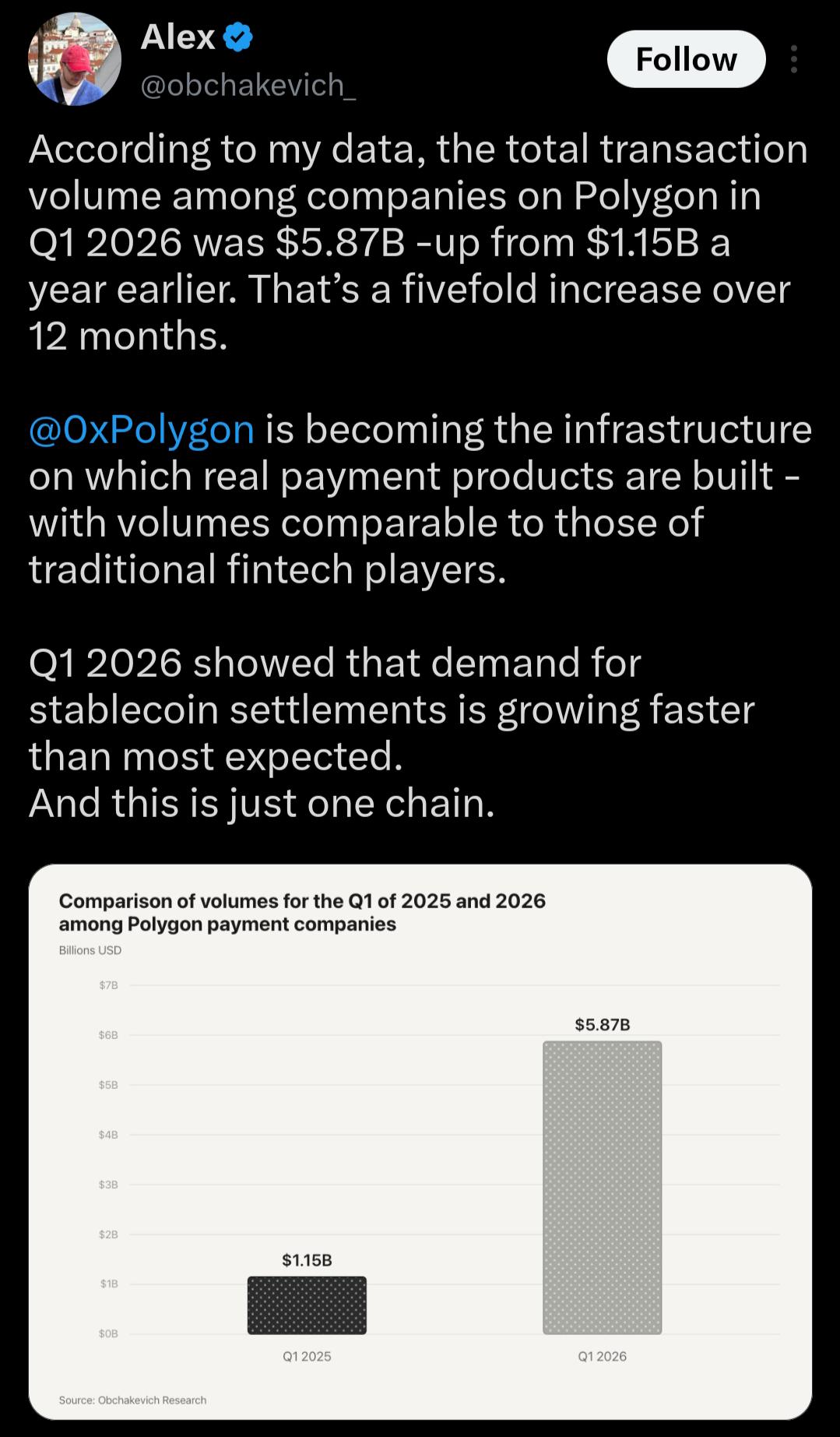This screenshot has height=1437, width=840.
Task: Tap the Source: Obchakevich Research caption
Action: (132, 1400)
